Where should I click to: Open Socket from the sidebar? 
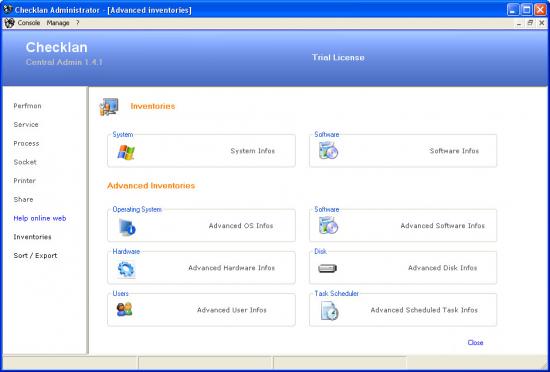pos(25,162)
